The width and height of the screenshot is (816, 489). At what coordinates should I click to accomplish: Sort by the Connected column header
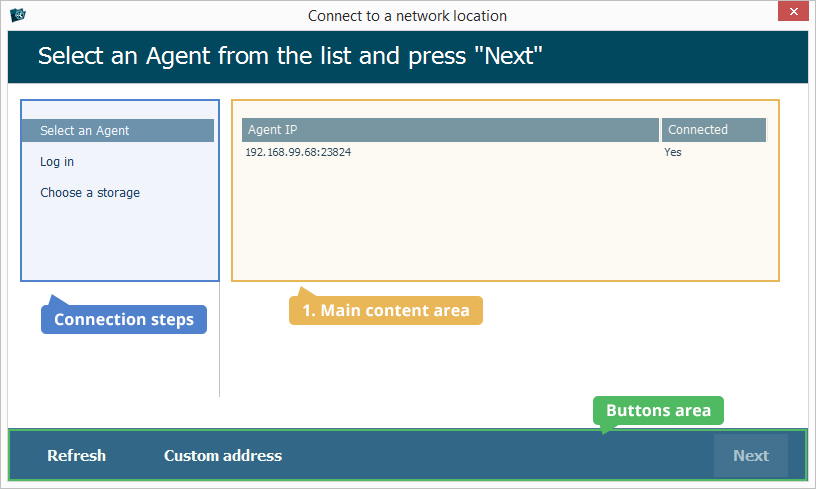click(x=713, y=130)
